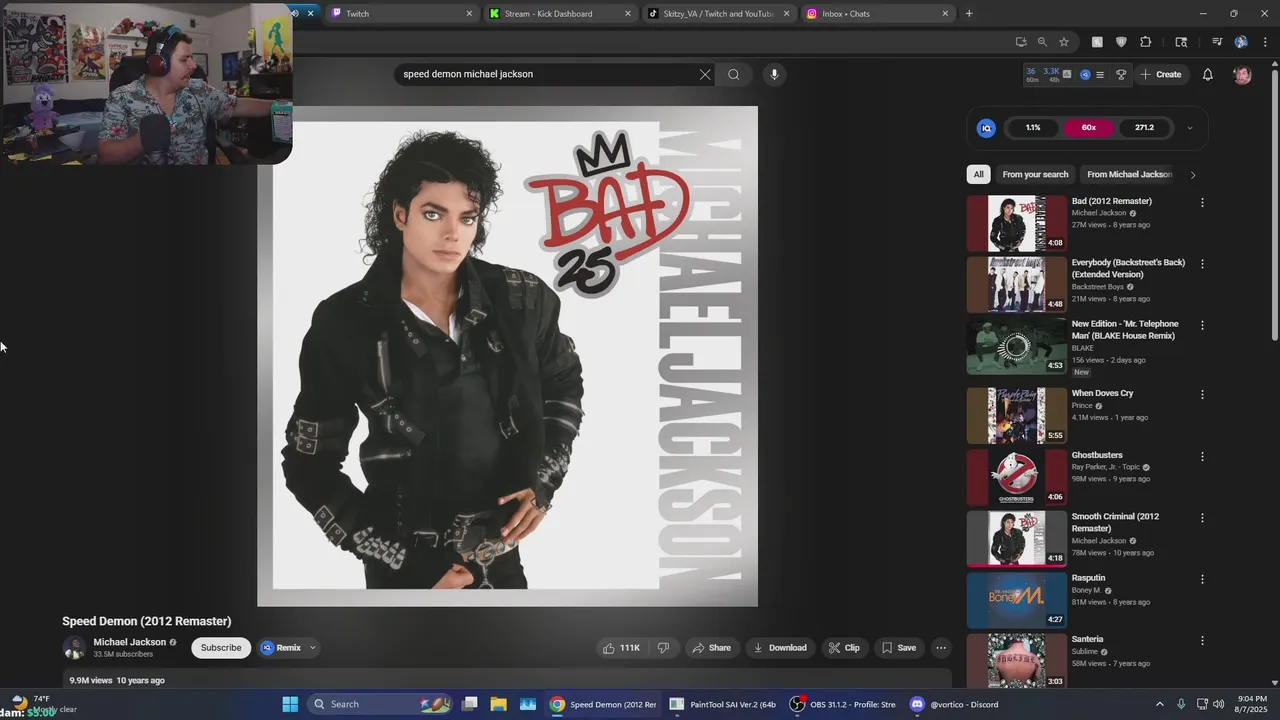
Task: Show hidden system tray icons chevron
Action: [1160, 704]
